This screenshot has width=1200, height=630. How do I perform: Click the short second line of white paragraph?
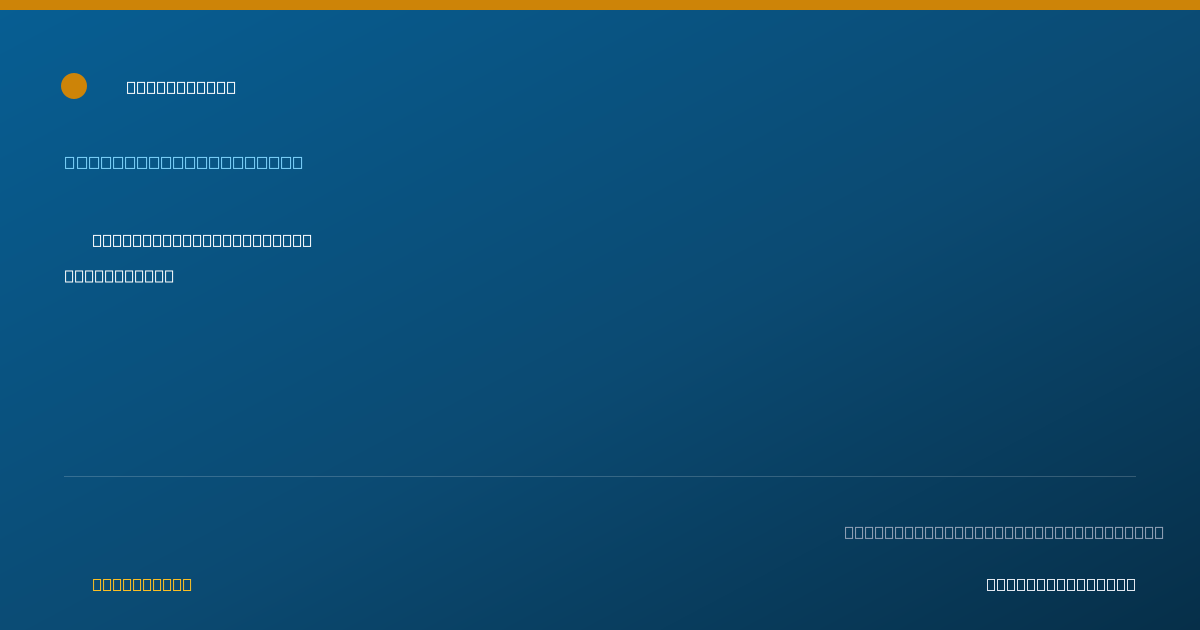pos(119,276)
